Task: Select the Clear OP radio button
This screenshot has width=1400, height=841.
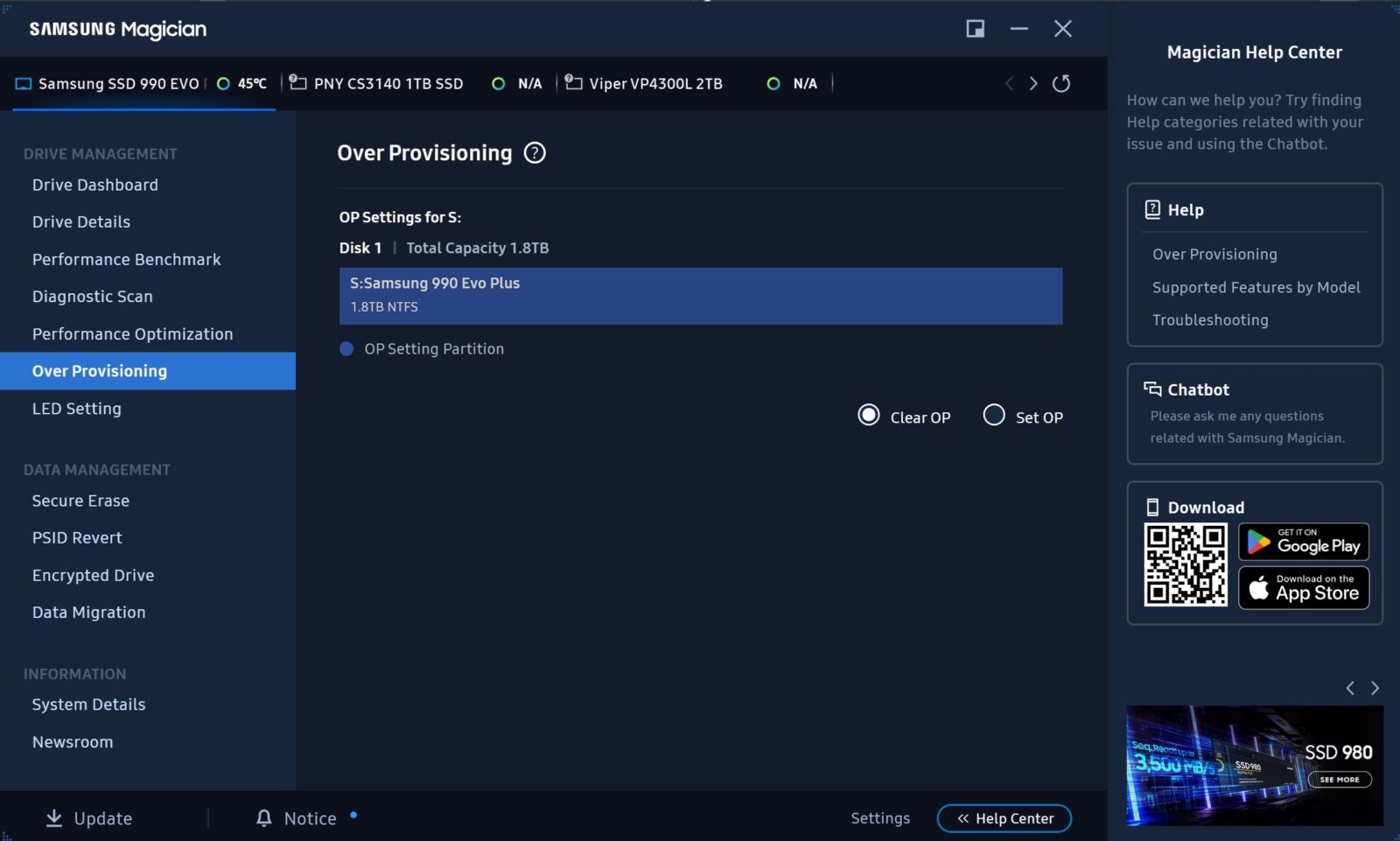Action: [869, 416]
